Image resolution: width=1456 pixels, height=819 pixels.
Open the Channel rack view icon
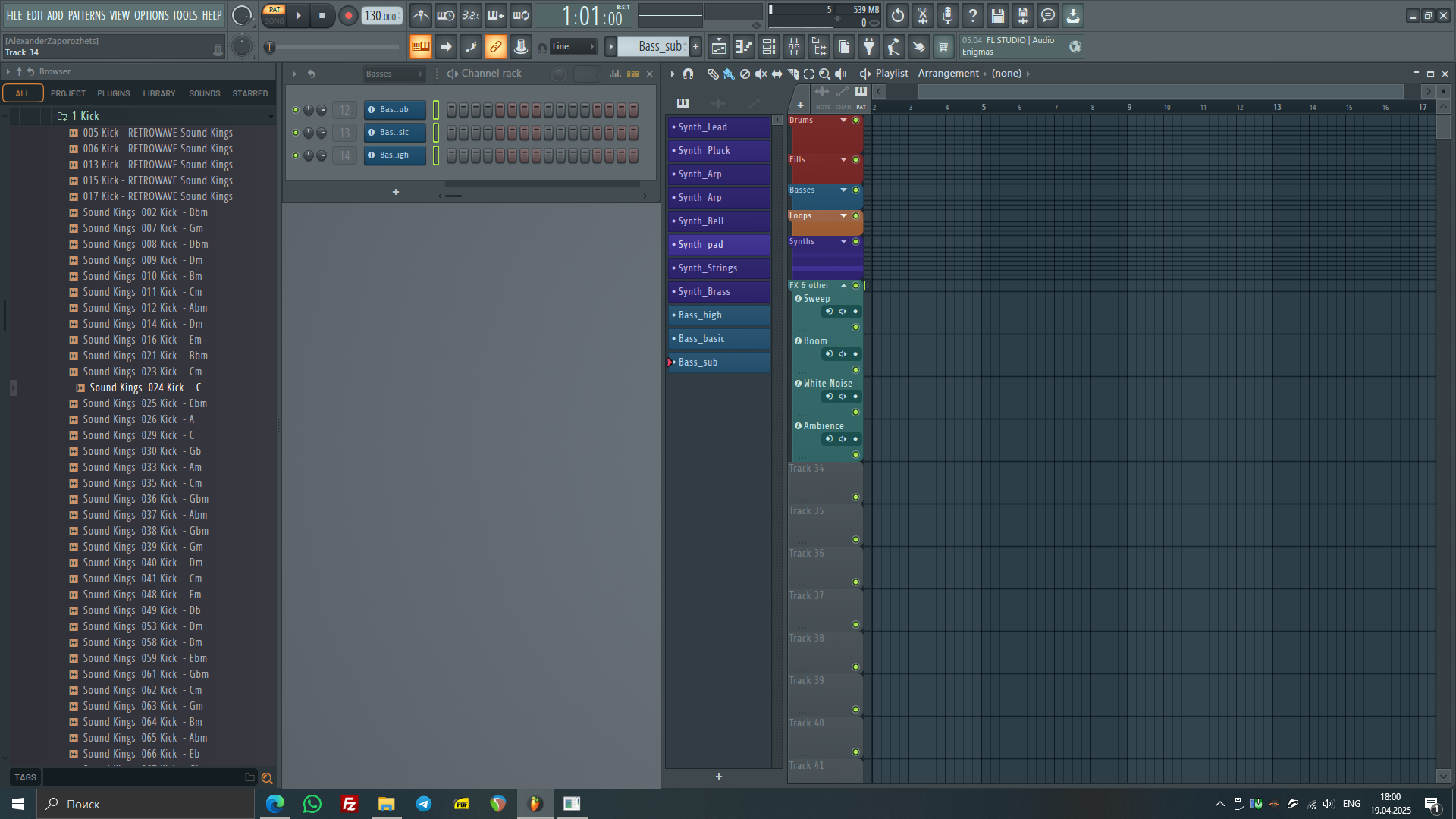(769, 47)
